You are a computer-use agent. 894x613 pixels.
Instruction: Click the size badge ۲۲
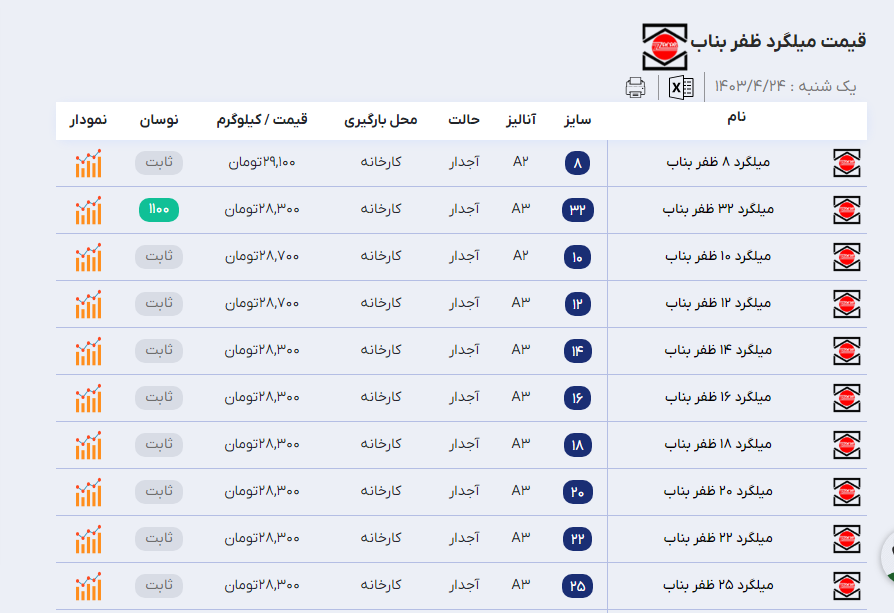pyautogui.click(x=578, y=538)
